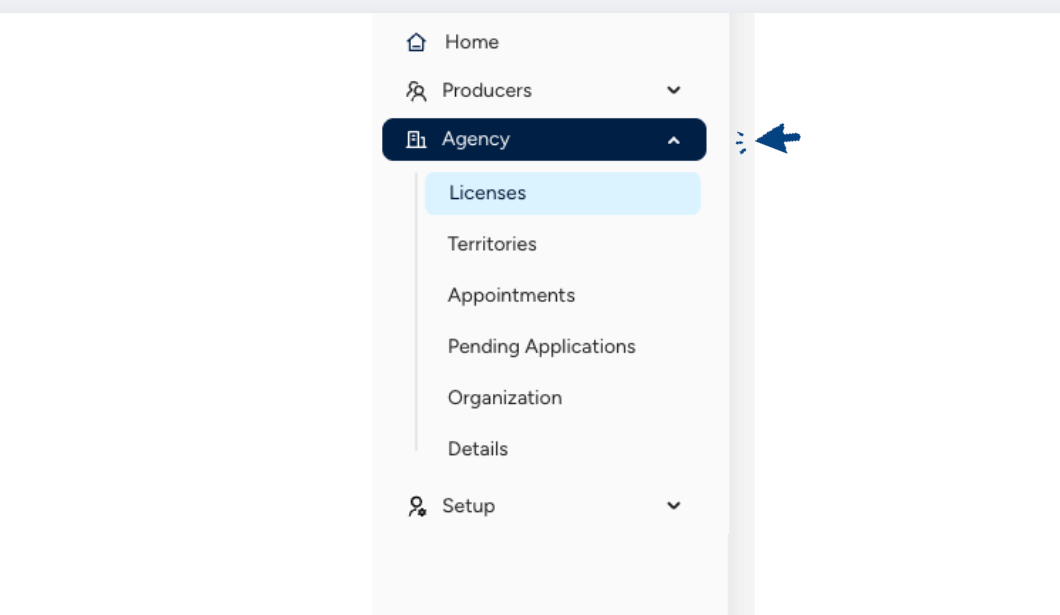
Task: Click the Home house icon
Action: tap(416, 42)
